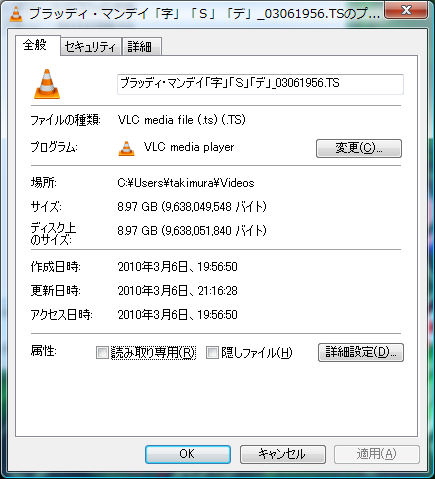This screenshot has height=479, width=435.
Task: Select the 全般 tab
Action: click(x=37, y=45)
